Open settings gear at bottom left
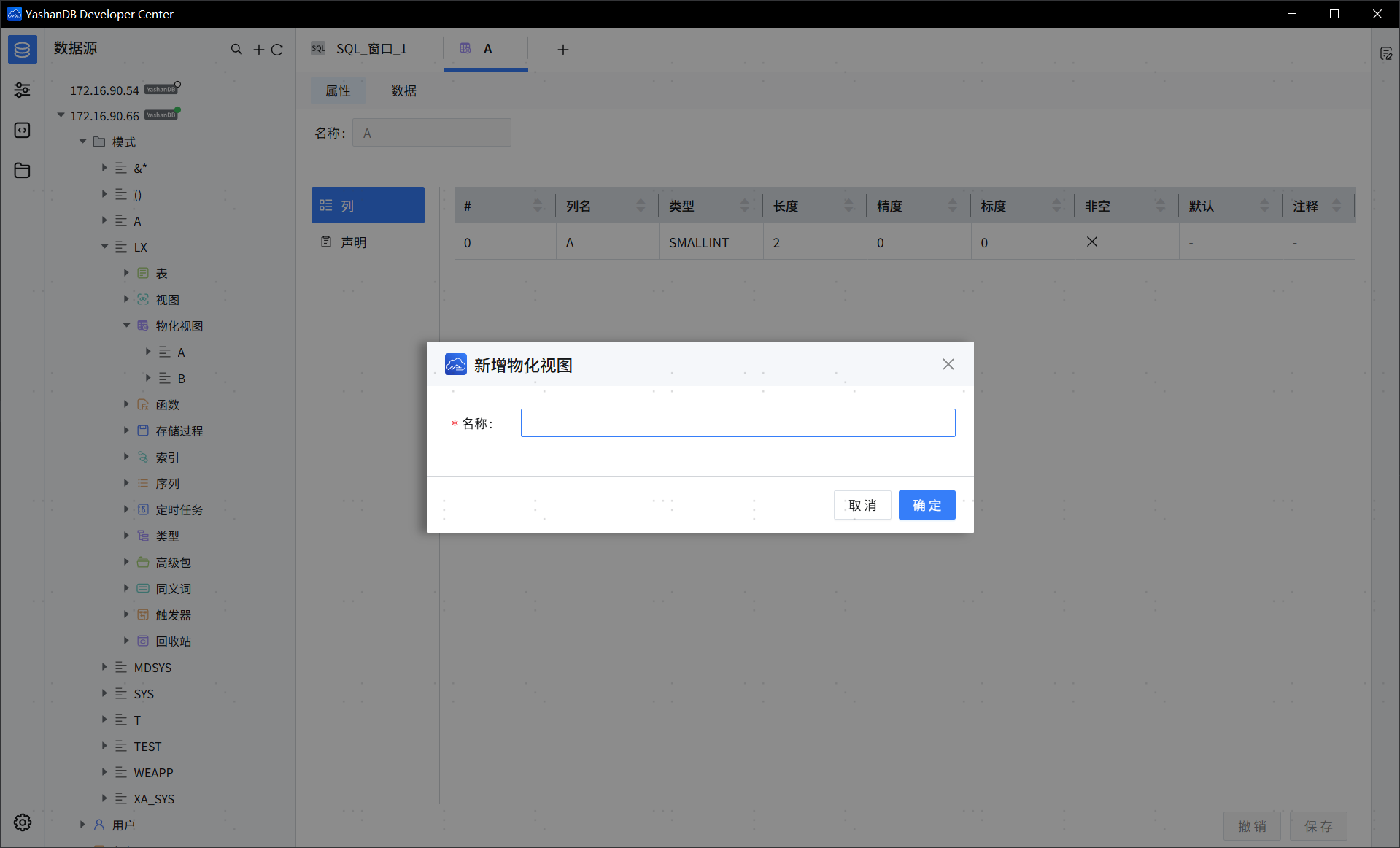This screenshot has width=1400, height=848. click(23, 822)
